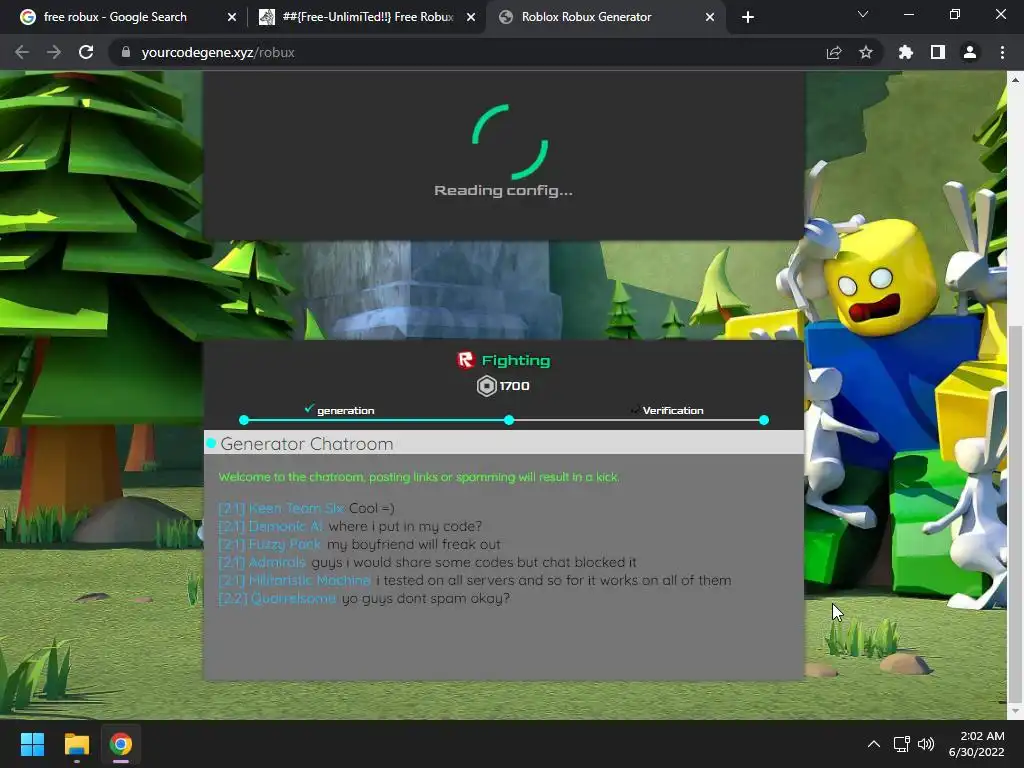Click the scrollbar down arrow
This screenshot has width=1024, height=768.
[x=1015, y=711]
